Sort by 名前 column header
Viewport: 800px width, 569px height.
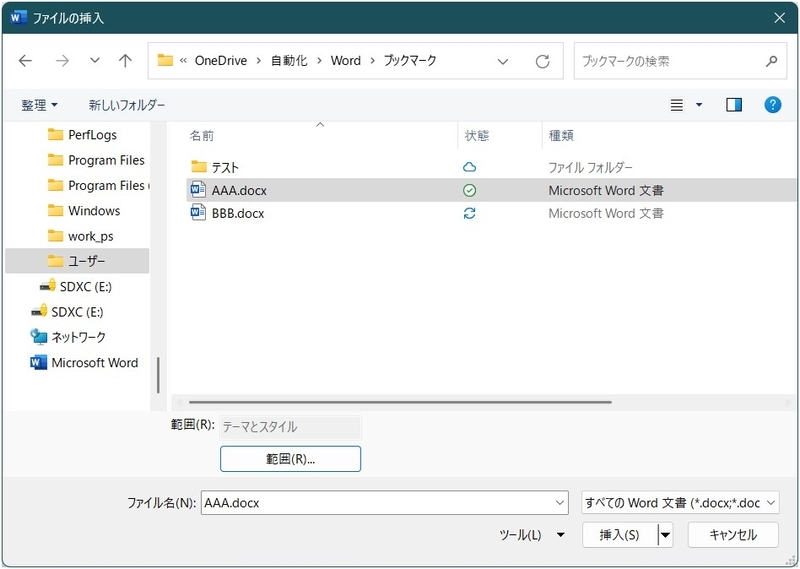202,136
